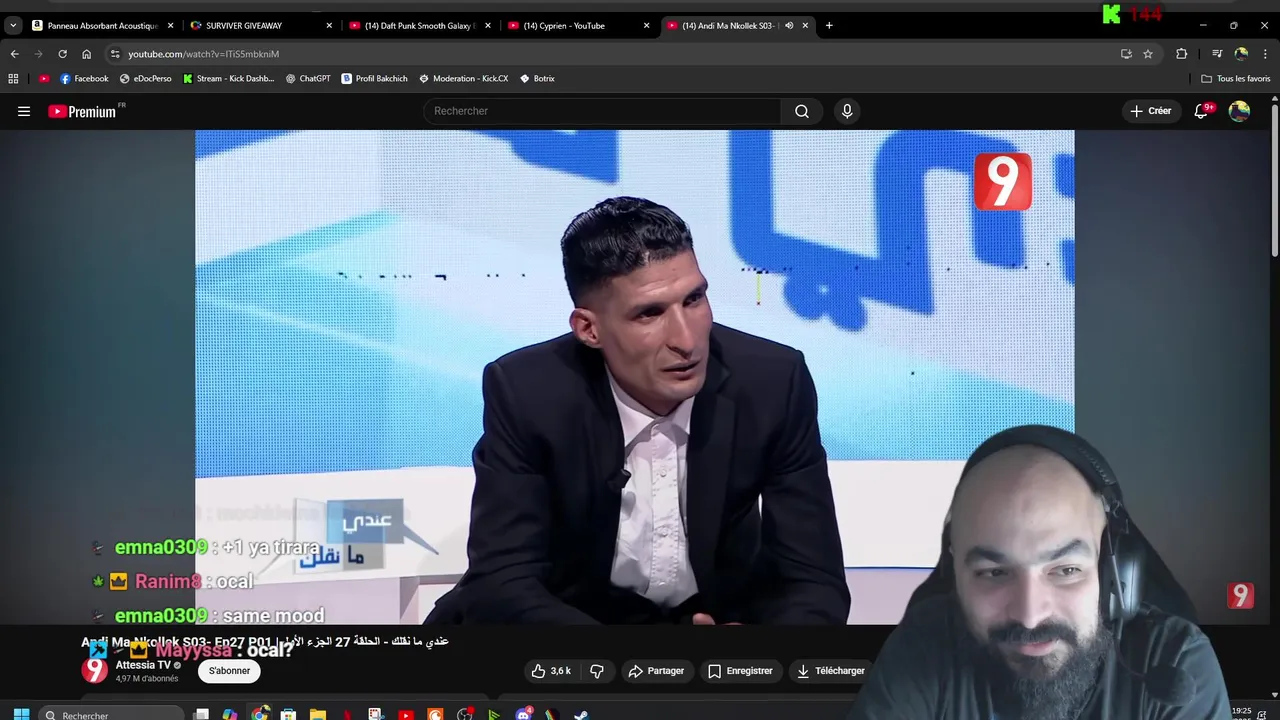The height and width of the screenshot is (720, 1280).
Task: Switch to Panneau Absorbant Acoustique tab
Action: [103, 25]
